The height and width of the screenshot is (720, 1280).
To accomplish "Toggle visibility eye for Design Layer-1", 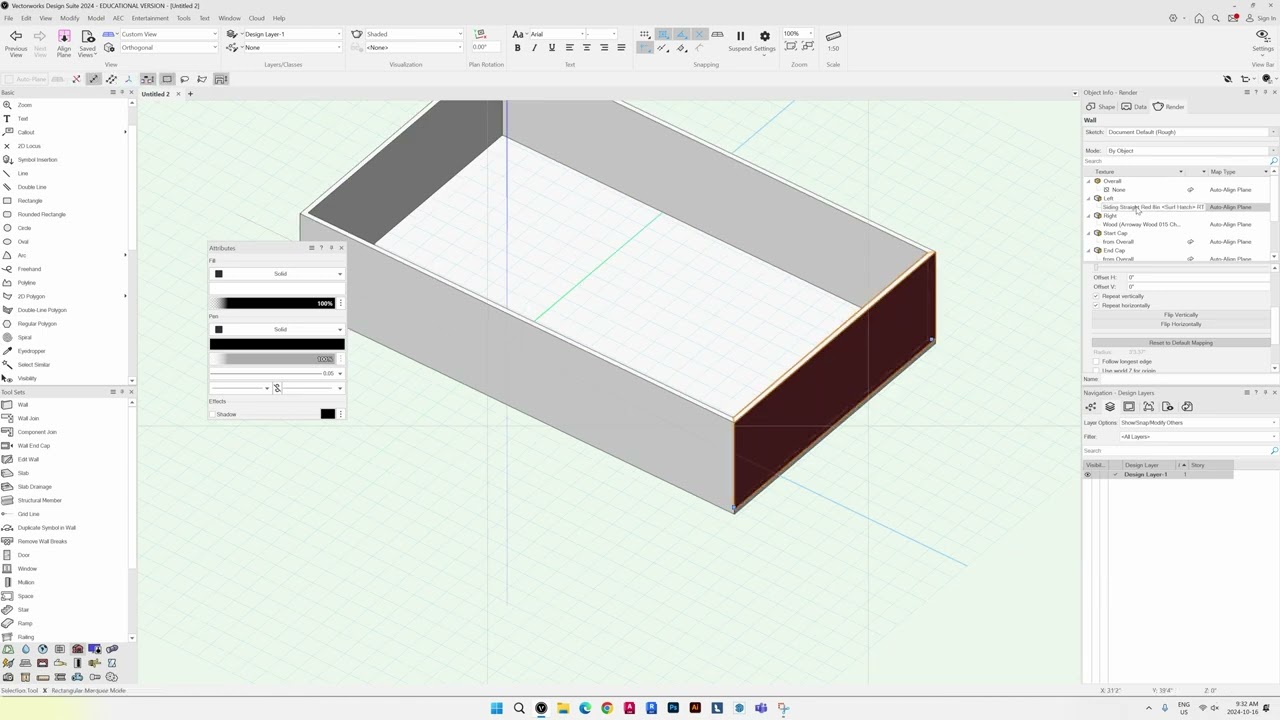I will 1088,474.
